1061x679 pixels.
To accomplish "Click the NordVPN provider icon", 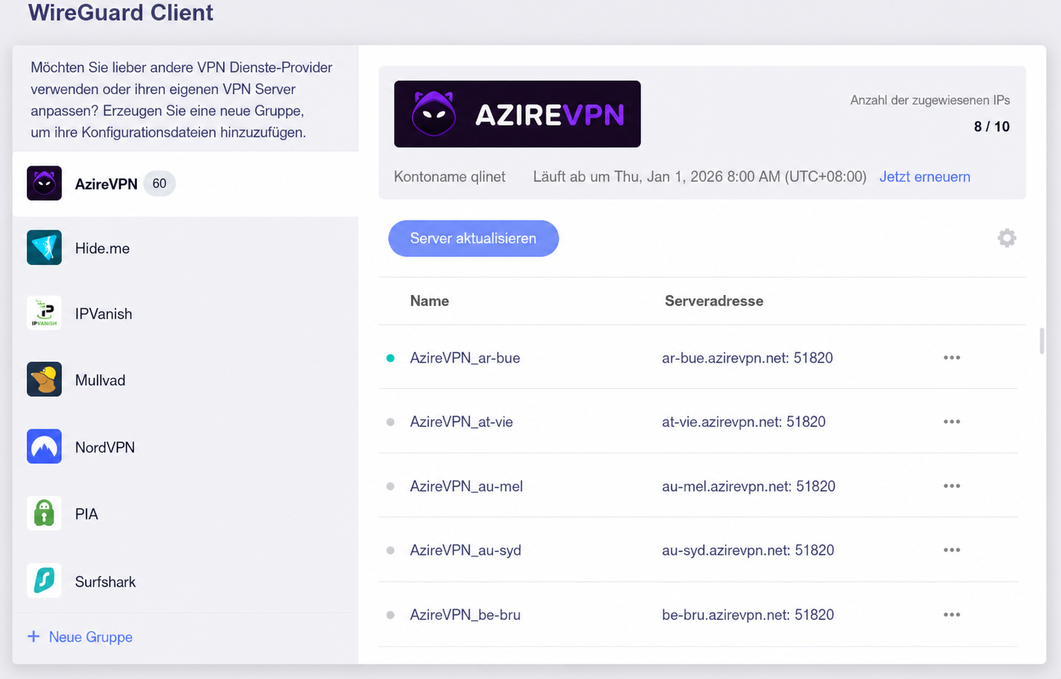I will 44,447.
